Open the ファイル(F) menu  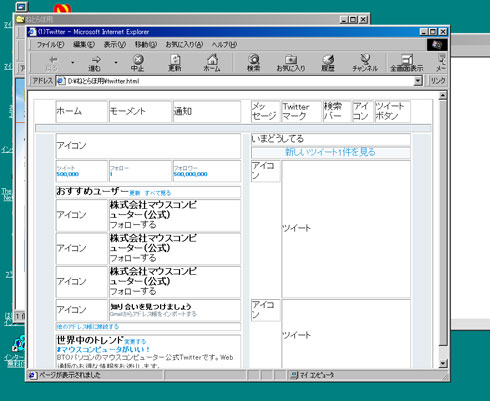point(50,45)
